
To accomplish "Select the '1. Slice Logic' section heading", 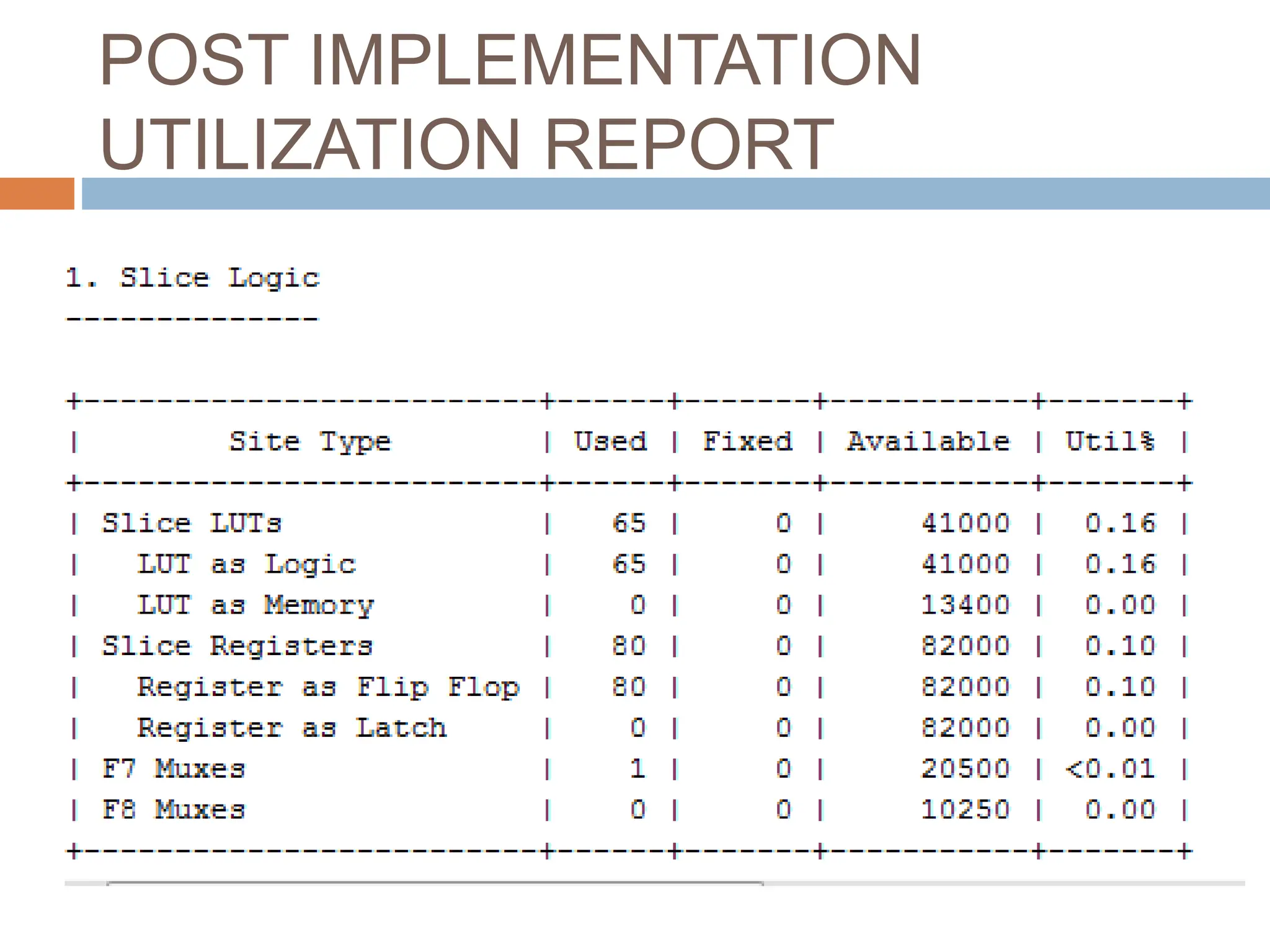I will pyautogui.click(x=193, y=278).
